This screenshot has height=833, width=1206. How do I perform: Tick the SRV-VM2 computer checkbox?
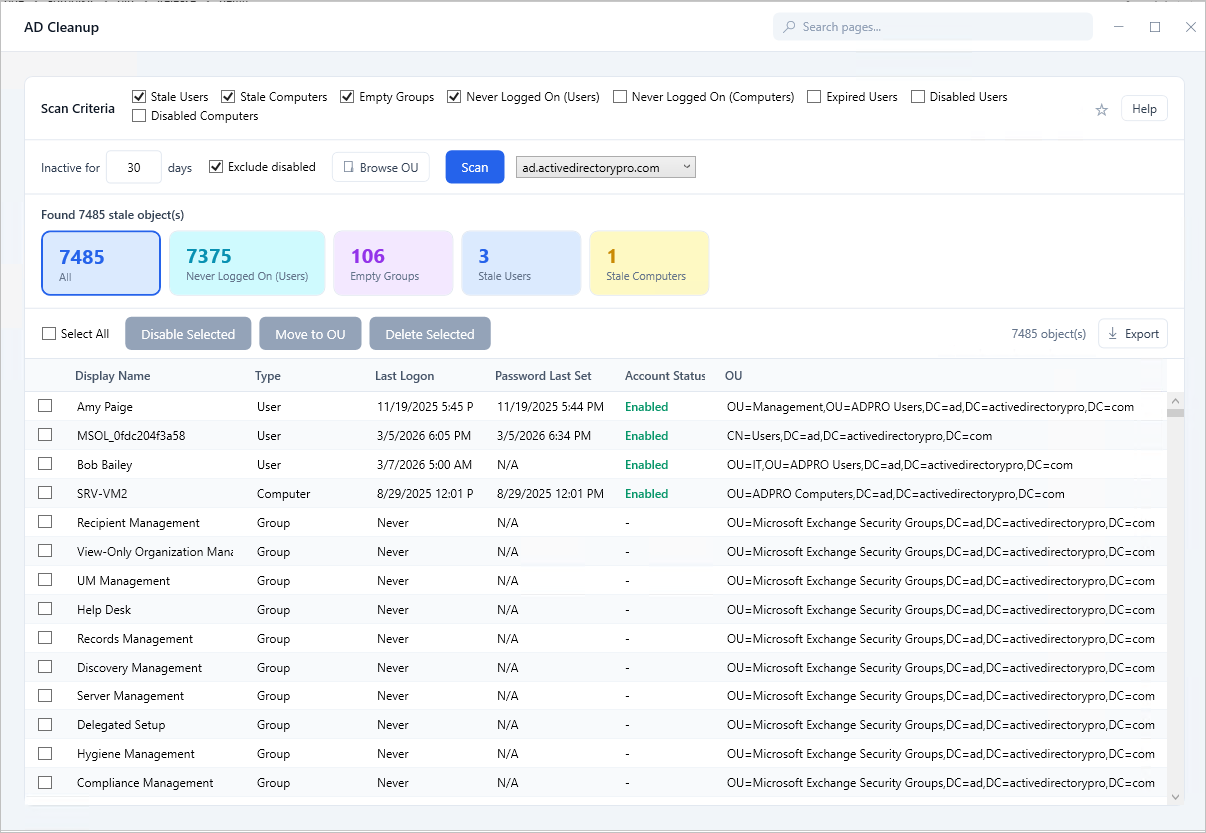[x=45, y=493]
